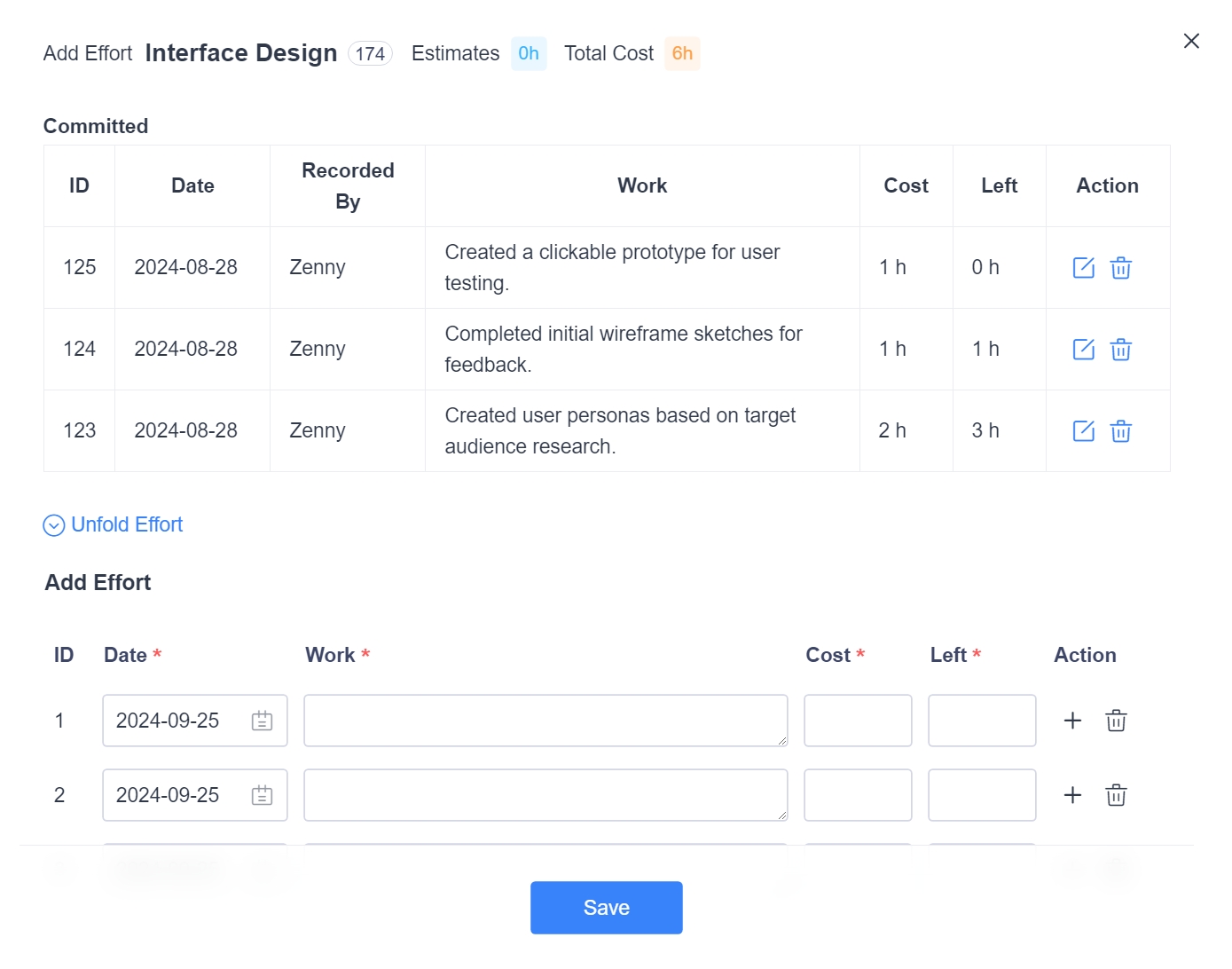
Task: Delete committed effort record 125
Action: [x=1120, y=268]
